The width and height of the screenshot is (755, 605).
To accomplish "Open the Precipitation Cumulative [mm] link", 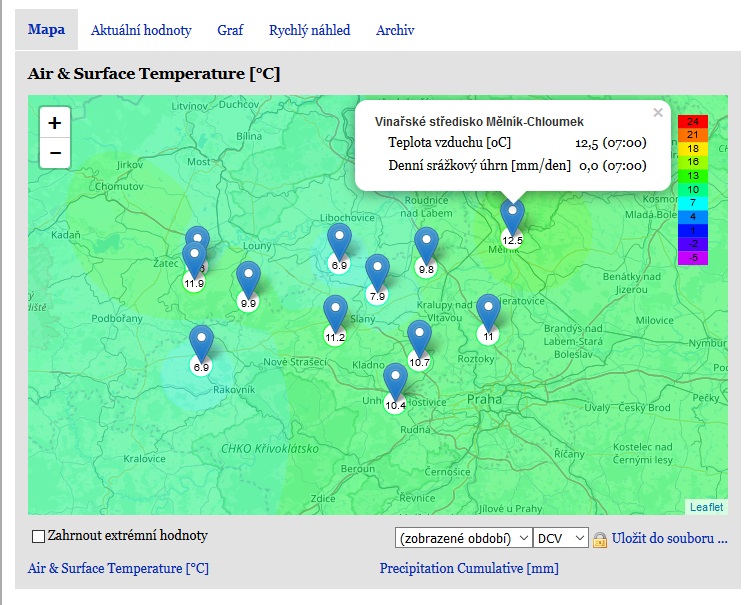I will (x=469, y=568).
